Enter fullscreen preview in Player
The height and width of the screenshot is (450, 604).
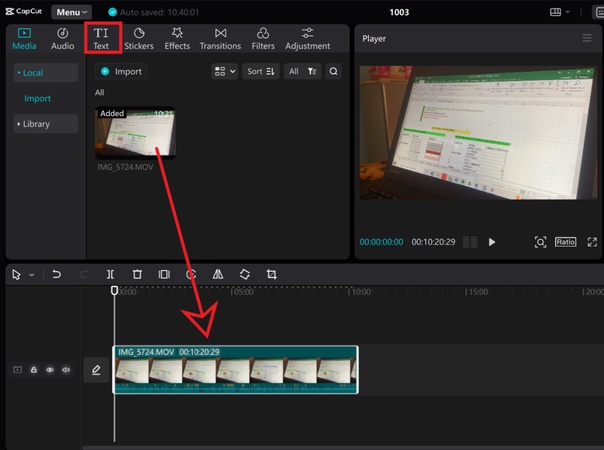coord(592,242)
